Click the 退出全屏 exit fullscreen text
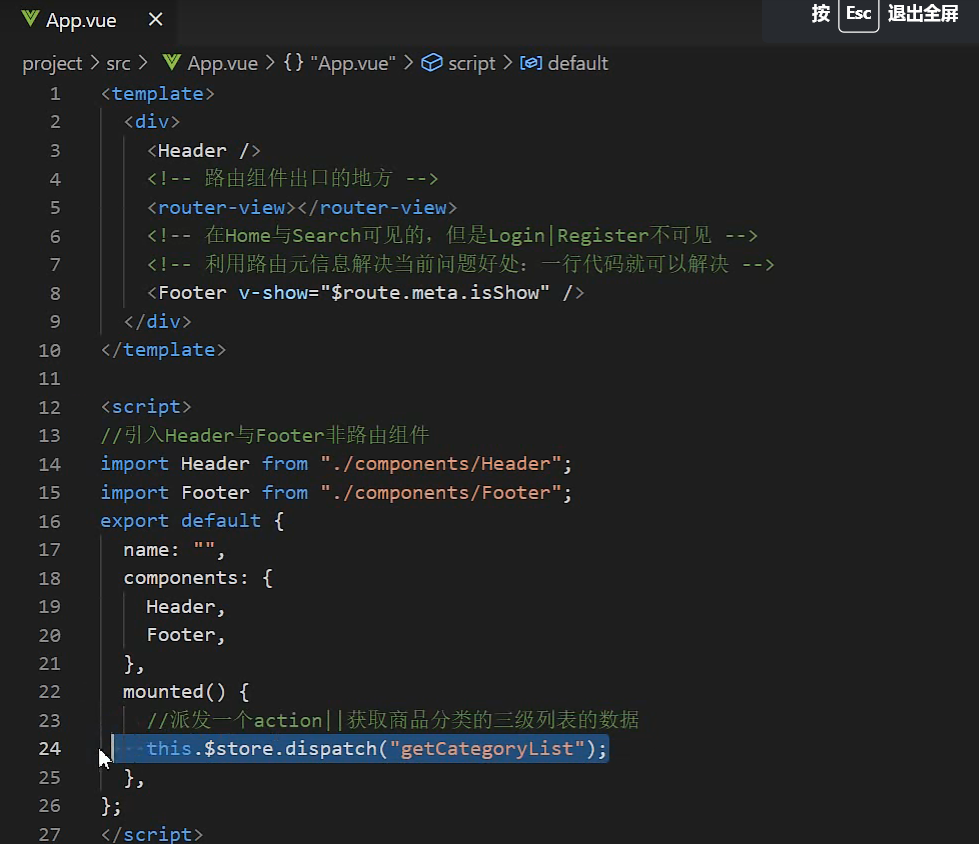 coord(923,13)
